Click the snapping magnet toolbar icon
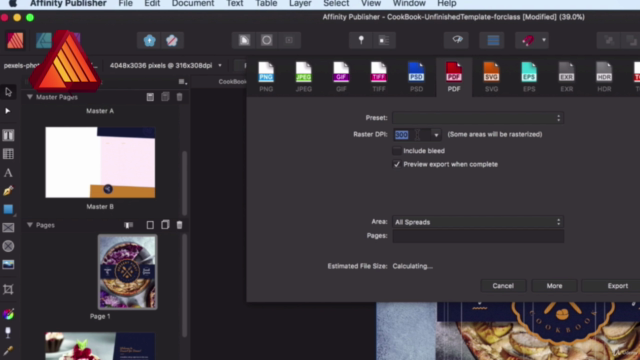 pos(527,40)
